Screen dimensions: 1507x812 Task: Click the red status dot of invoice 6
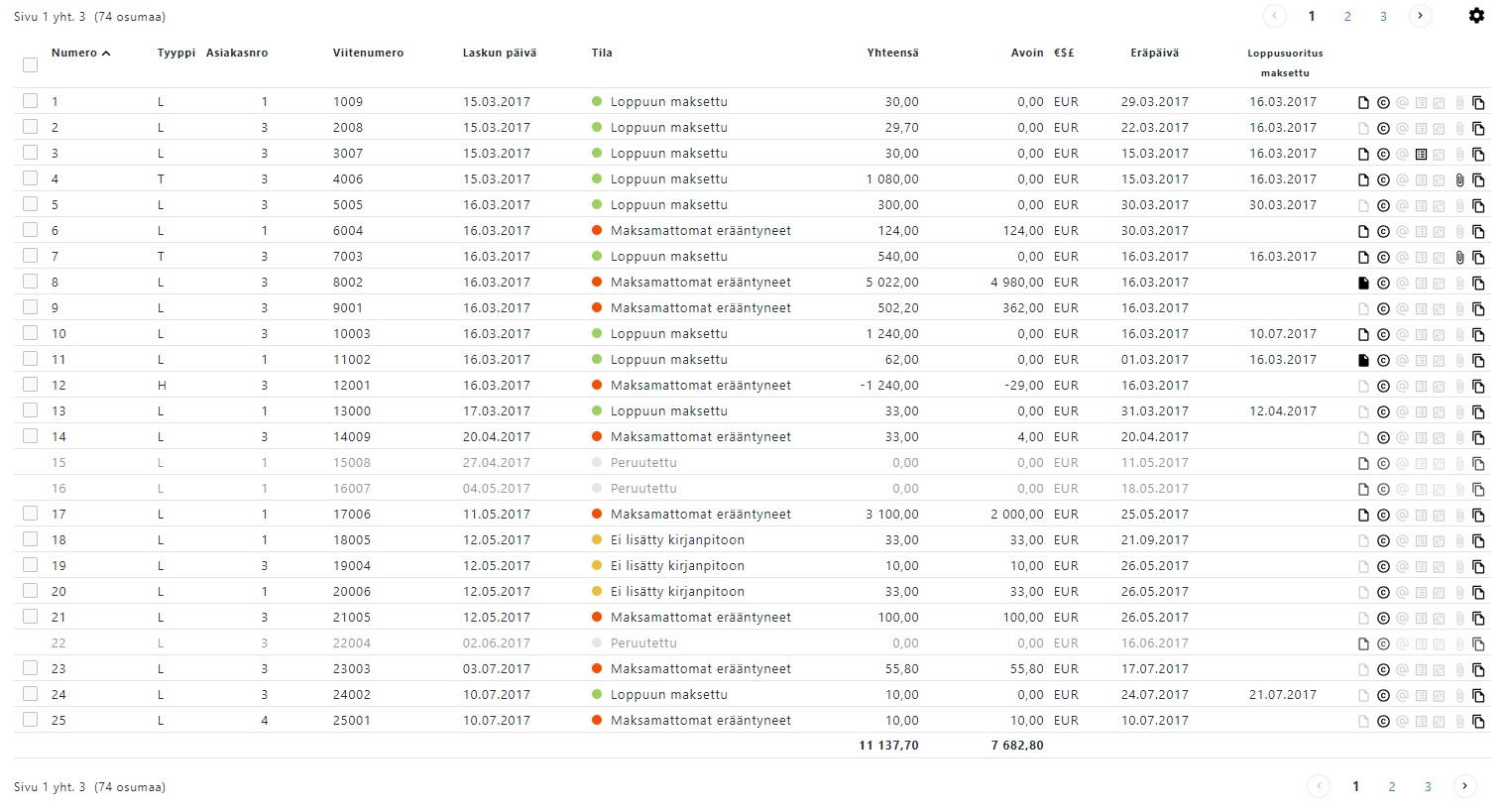(597, 230)
